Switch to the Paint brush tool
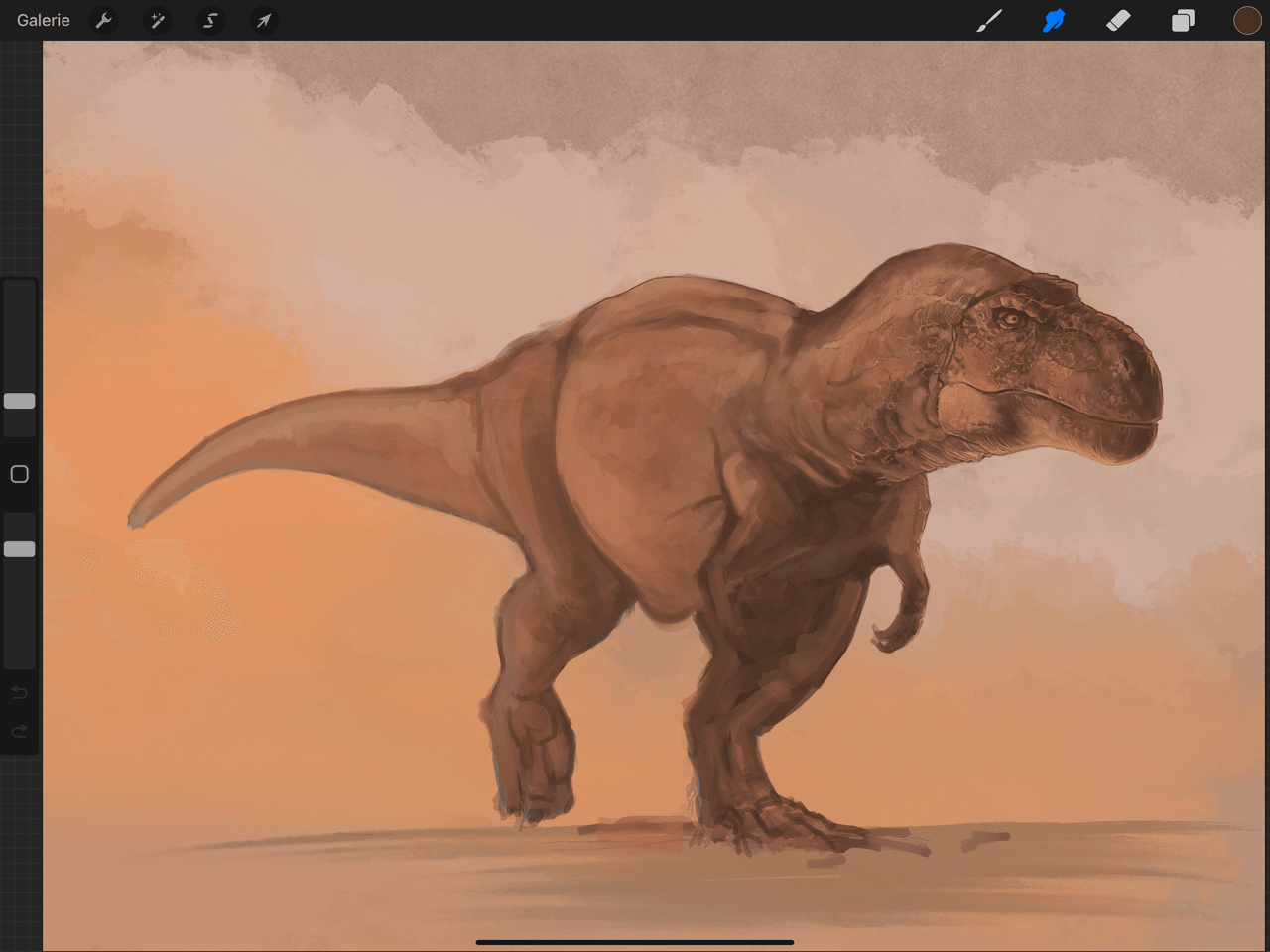1270x952 pixels. pos(989,20)
